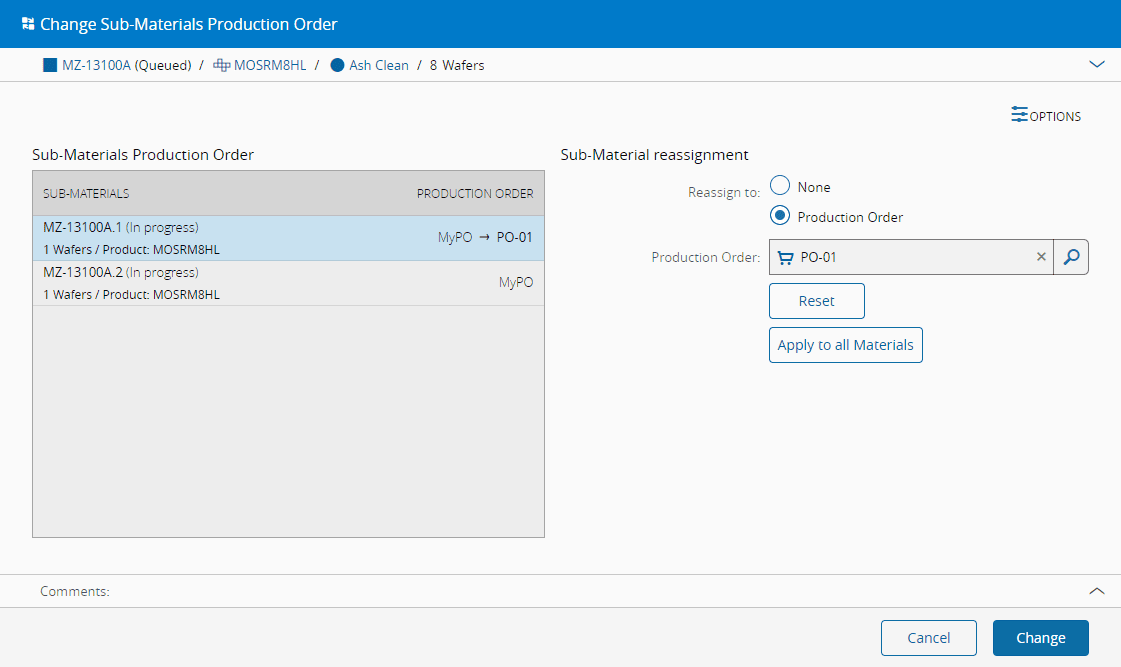1121x667 pixels.
Task: Click the dialog title icon
Action: click(28, 24)
